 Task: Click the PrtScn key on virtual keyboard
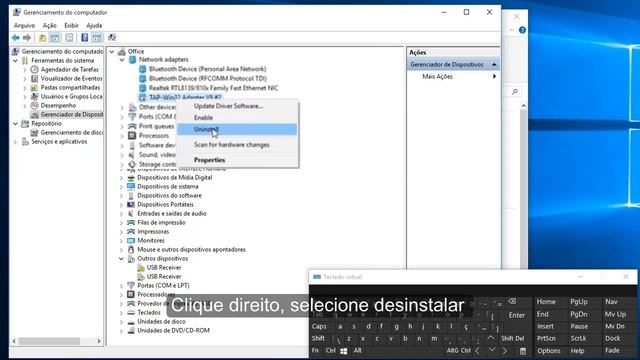pyautogui.click(x=546, y=338)
